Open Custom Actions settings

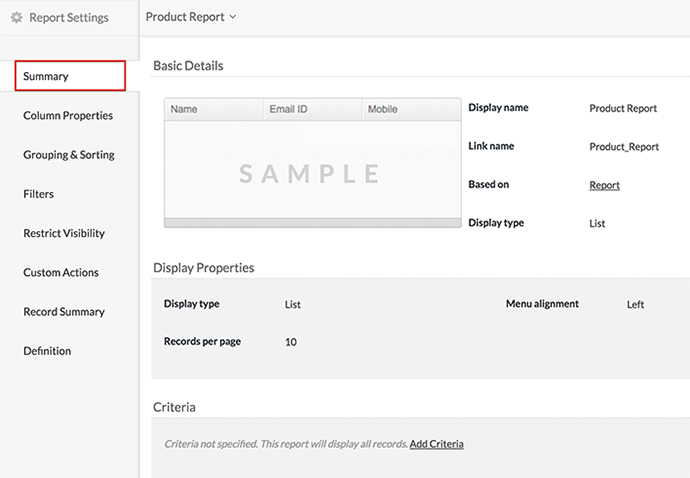pyautogui.click(x=60, y=272)
